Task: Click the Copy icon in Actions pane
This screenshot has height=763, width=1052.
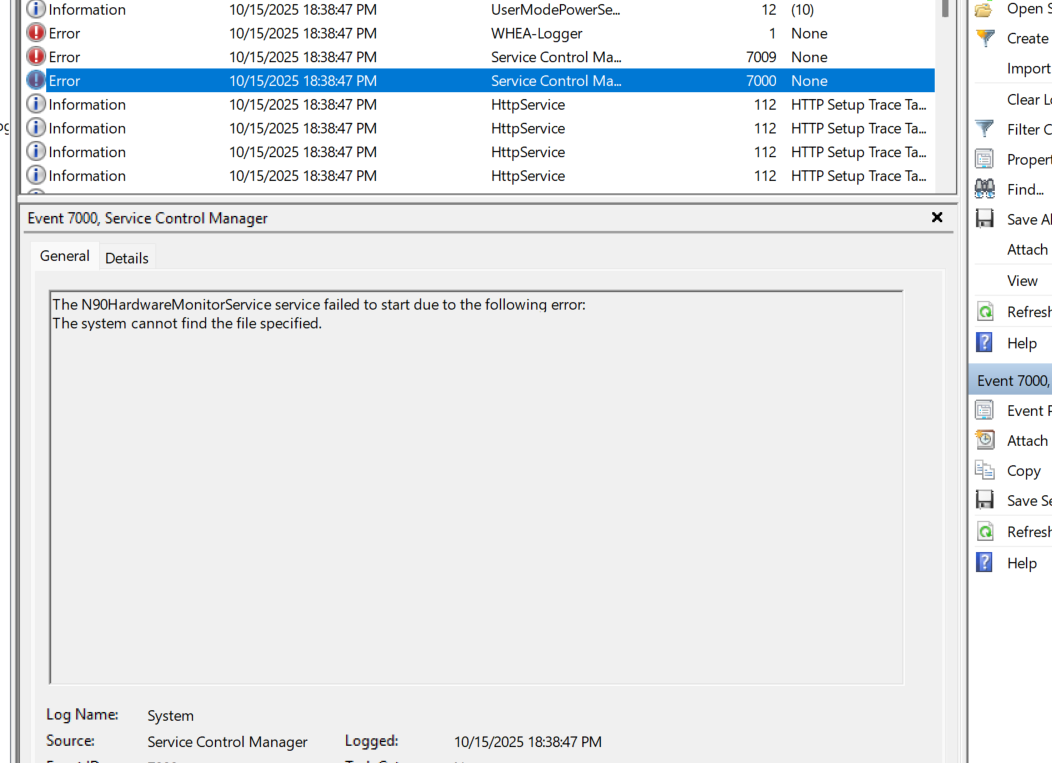Action: tap(985, 470)
